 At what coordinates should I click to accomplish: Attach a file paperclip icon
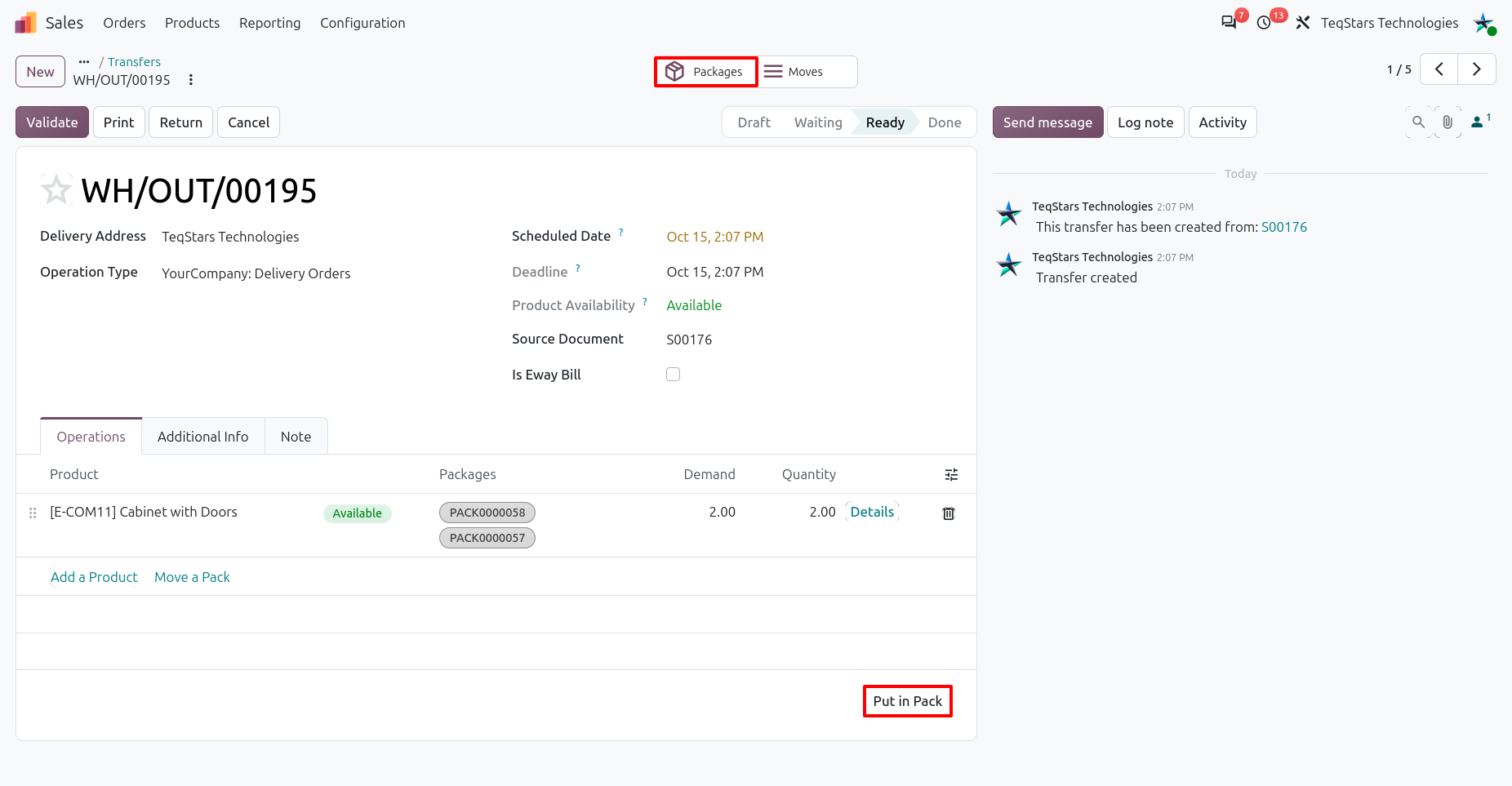tap(1448, 122)
